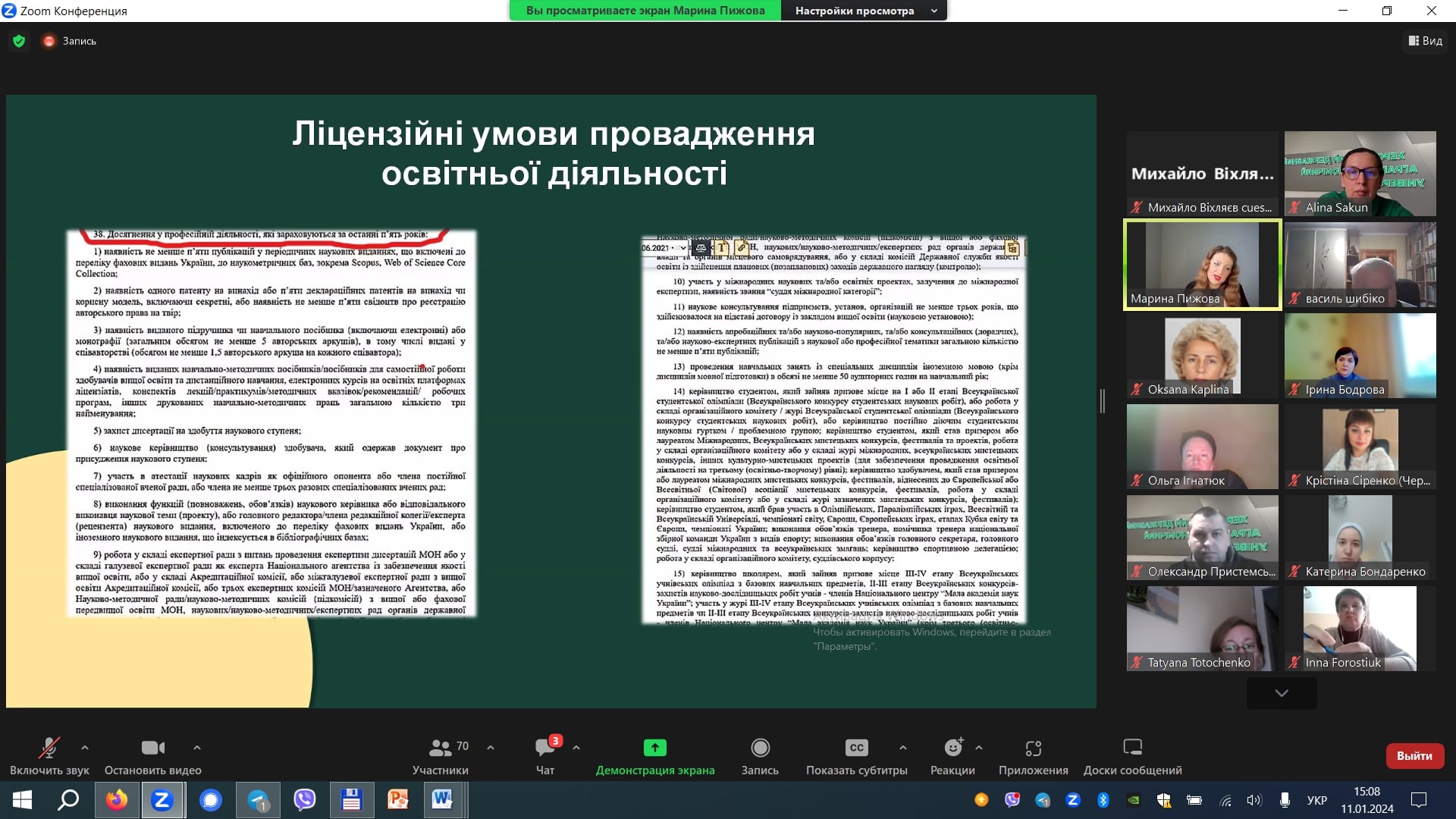Expand reactions options arrow

(x=979, y=748)
